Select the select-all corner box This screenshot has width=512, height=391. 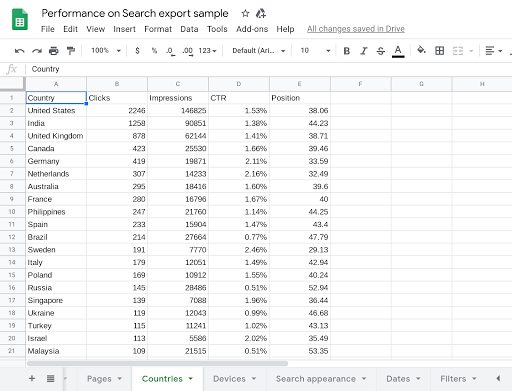(12, 84)
